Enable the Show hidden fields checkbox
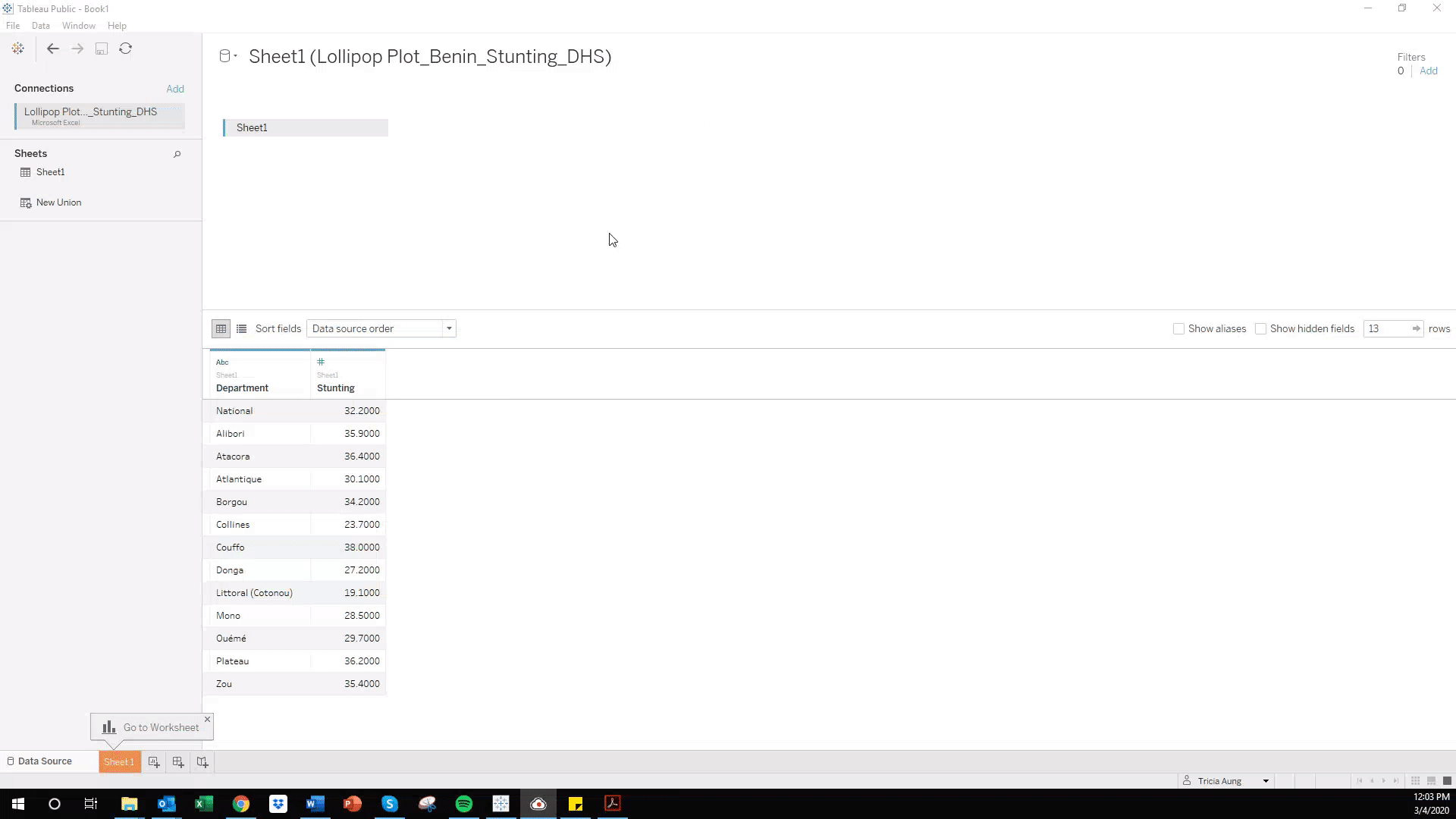1456x819 pixels. pyautogui.click(x=1260, y=328)
